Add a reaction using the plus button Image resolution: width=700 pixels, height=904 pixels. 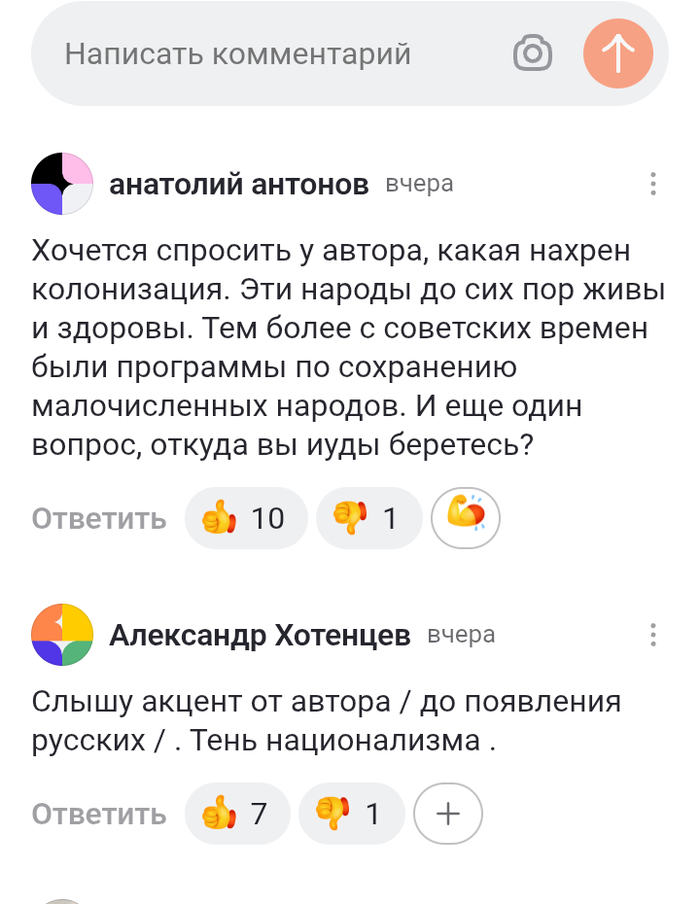[x=447, y=814]
